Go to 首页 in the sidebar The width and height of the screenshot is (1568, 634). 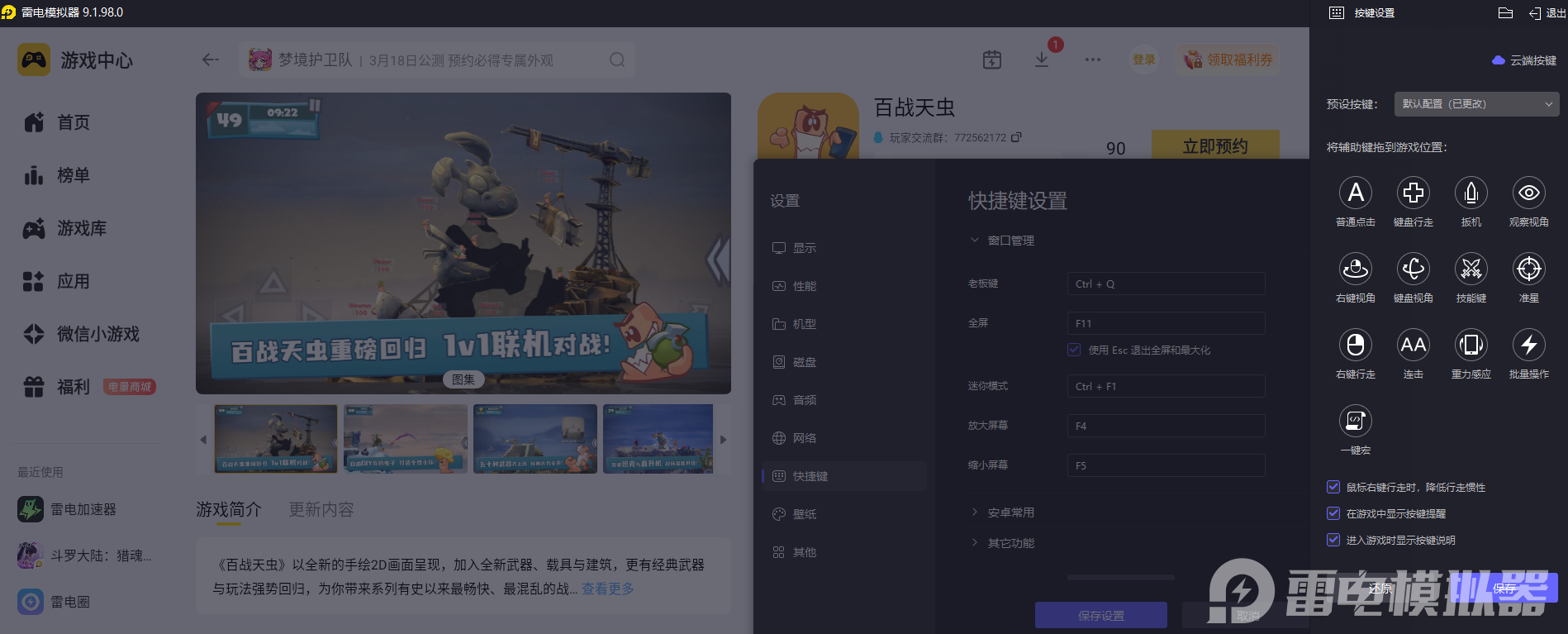coord(56,122)
